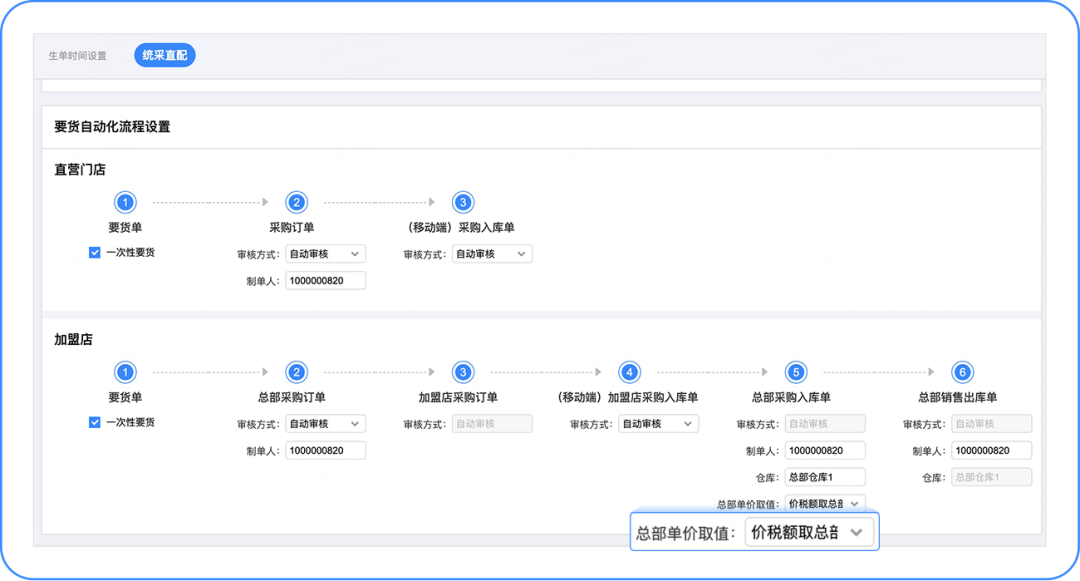Click disabled 审核方式 field for 加盟店采购订单
Screen dimensions: 1080x581
pos(492,424)
